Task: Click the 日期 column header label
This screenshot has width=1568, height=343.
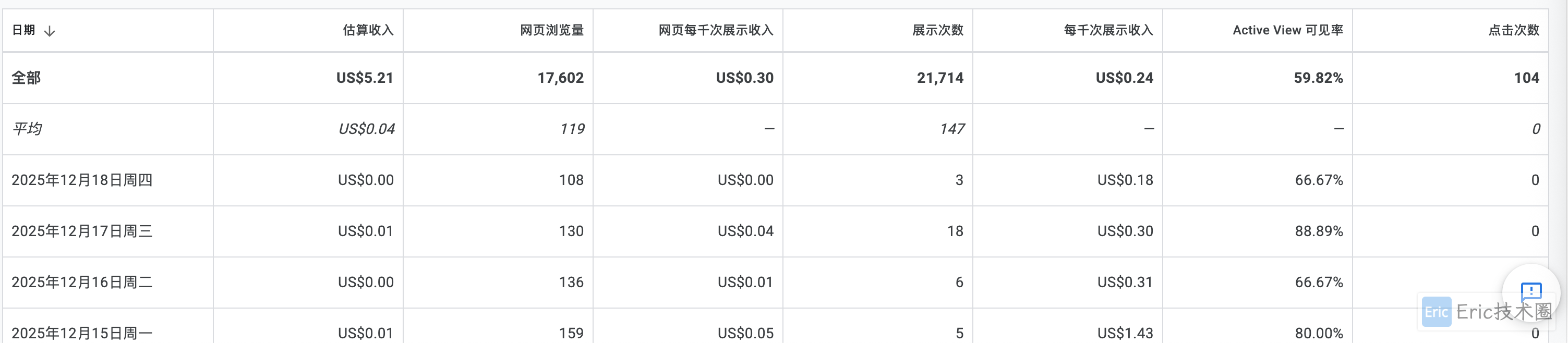Action: [x=24, y=30]
